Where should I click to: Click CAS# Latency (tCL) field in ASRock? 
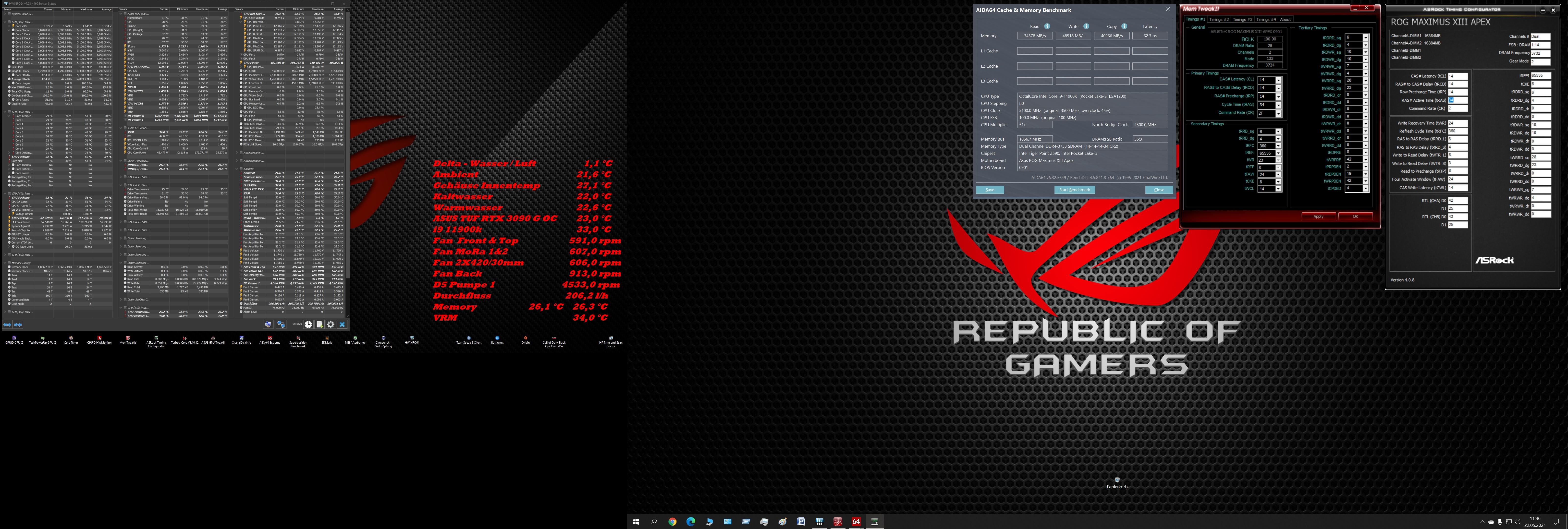(1458, 76)
